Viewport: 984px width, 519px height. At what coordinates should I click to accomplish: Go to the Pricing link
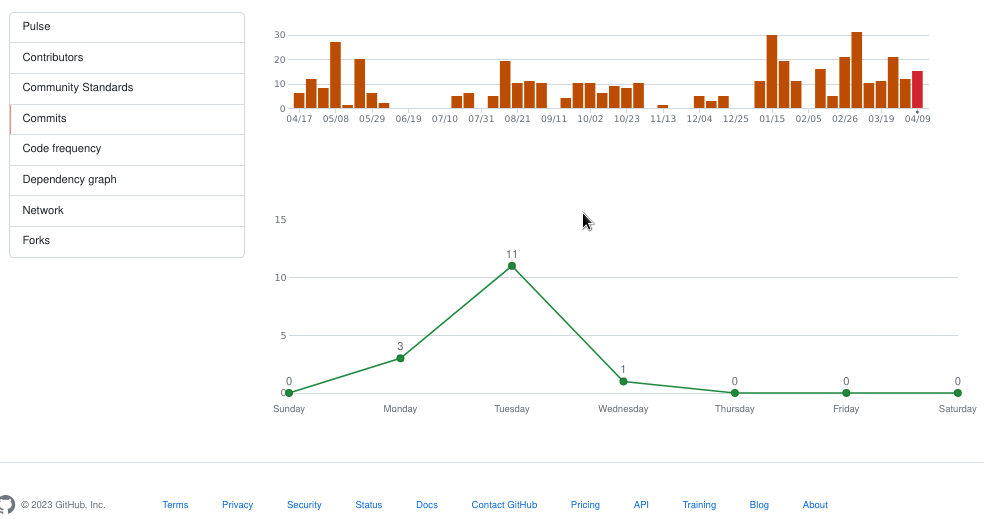click(x=585, y=505)
